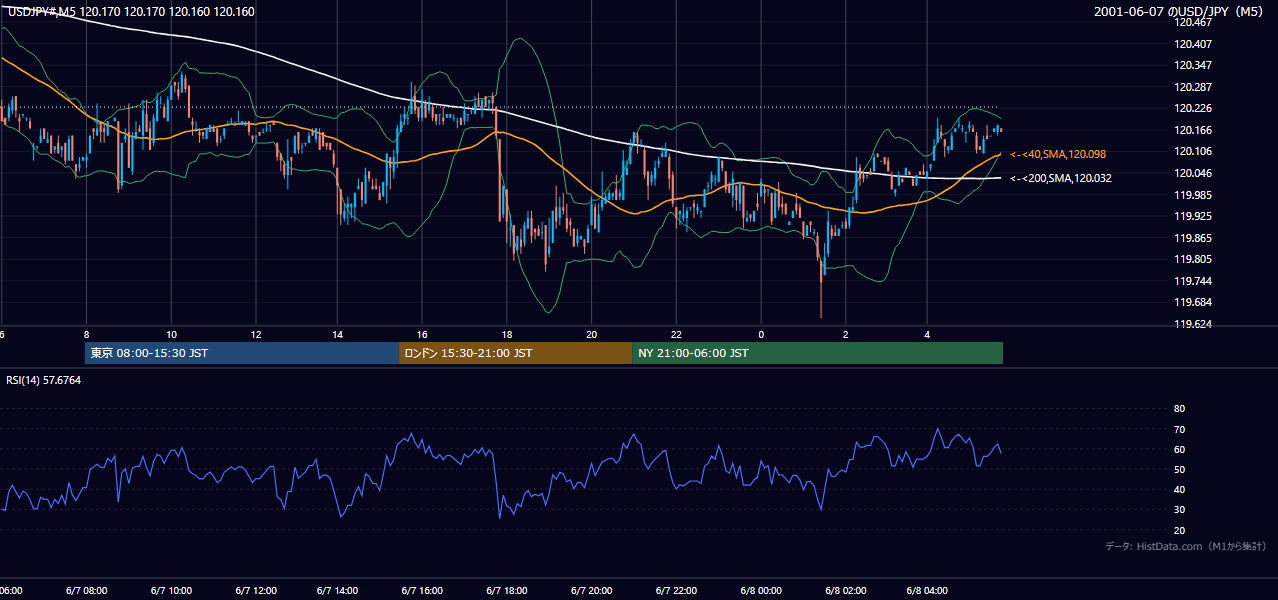Click the 6/8 04:00 time axis label
This screenshot has width=1278, height=600.
click(927, 591)
